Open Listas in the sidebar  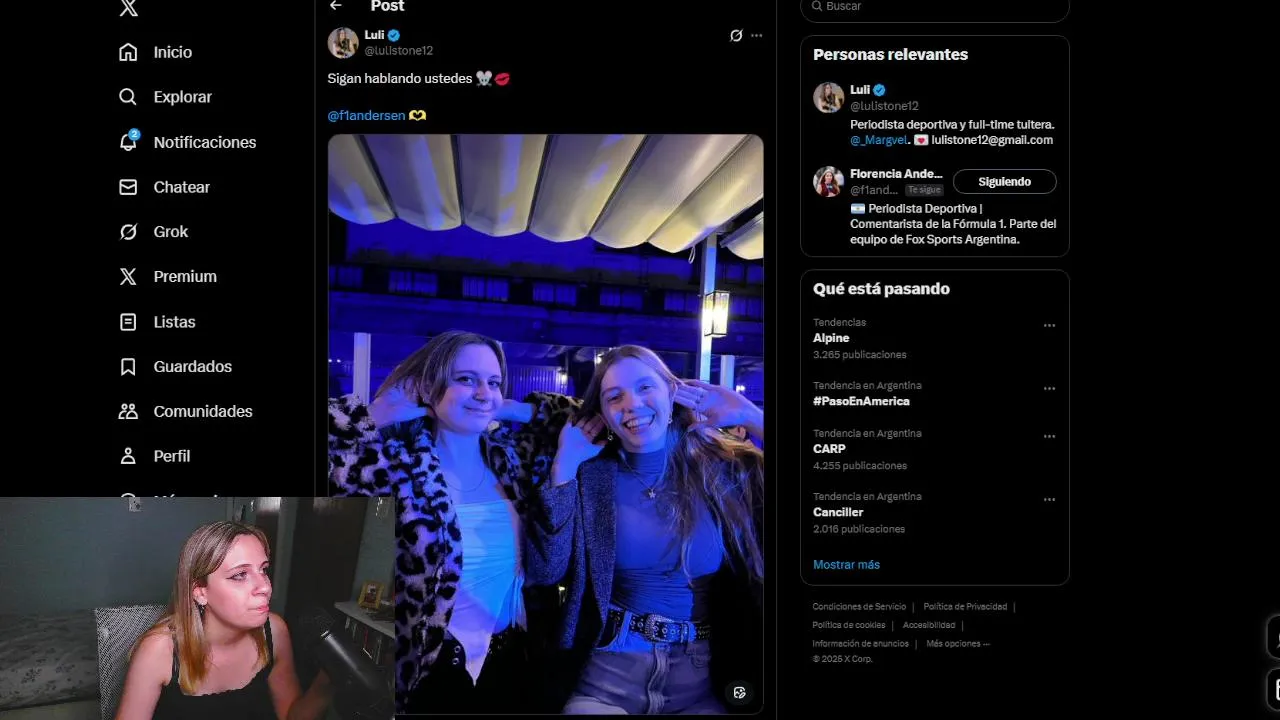coord(157,322)
